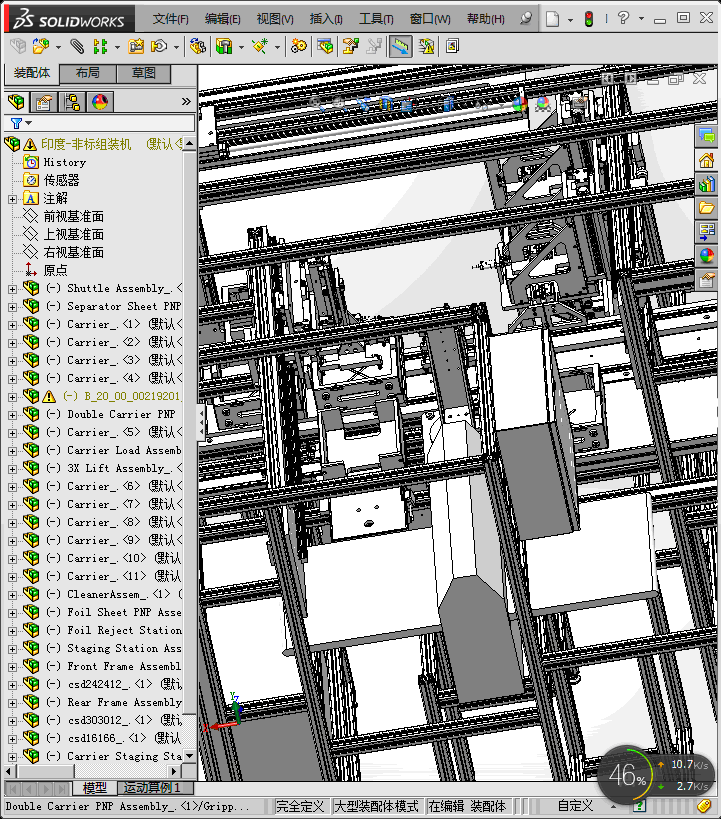
Task: Click the Move Component icon
Action: pos(159,46)
